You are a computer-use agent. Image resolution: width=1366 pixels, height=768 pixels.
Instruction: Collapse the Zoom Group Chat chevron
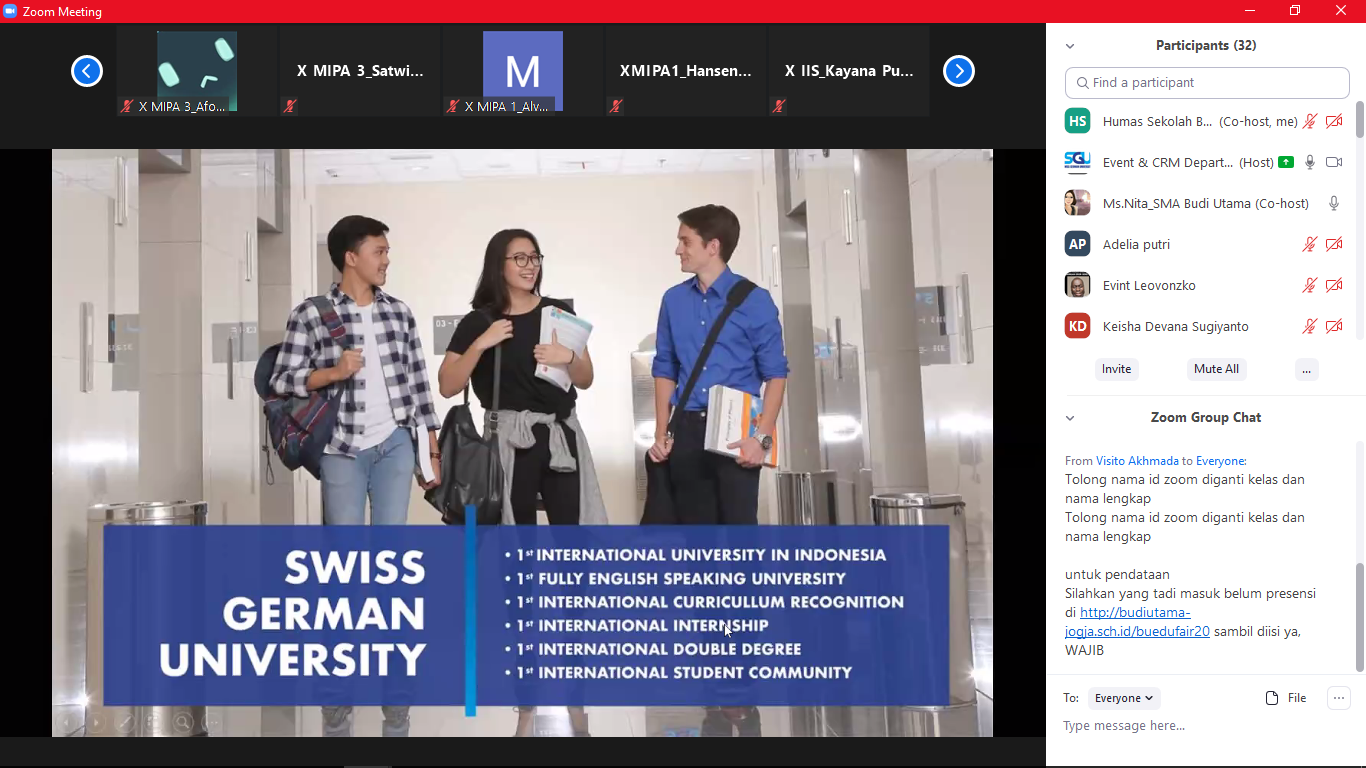1070,418
